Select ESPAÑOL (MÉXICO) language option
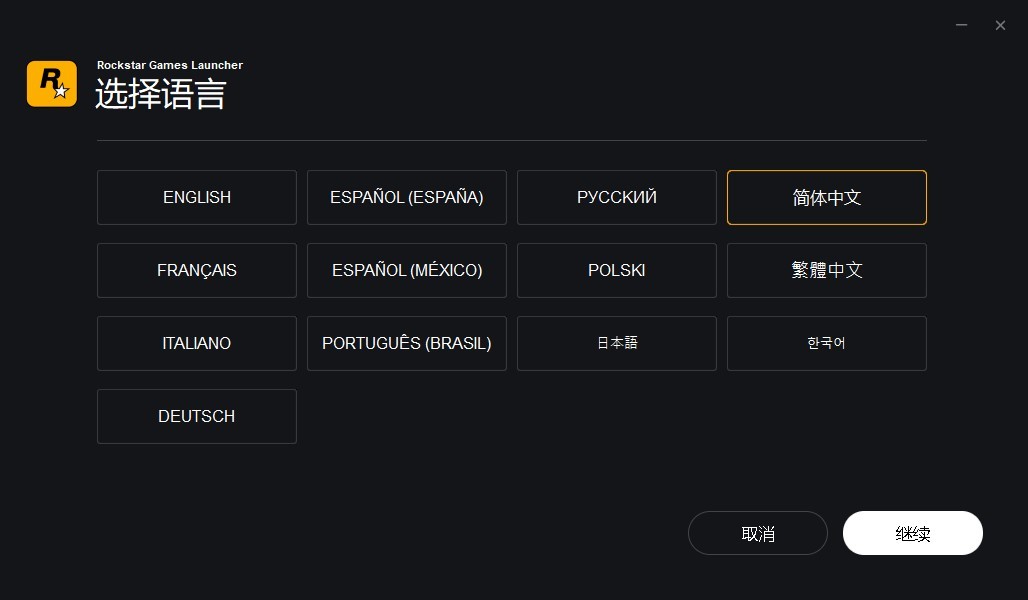This screenshot has width=1028, height=600. (x=406, y=270)
